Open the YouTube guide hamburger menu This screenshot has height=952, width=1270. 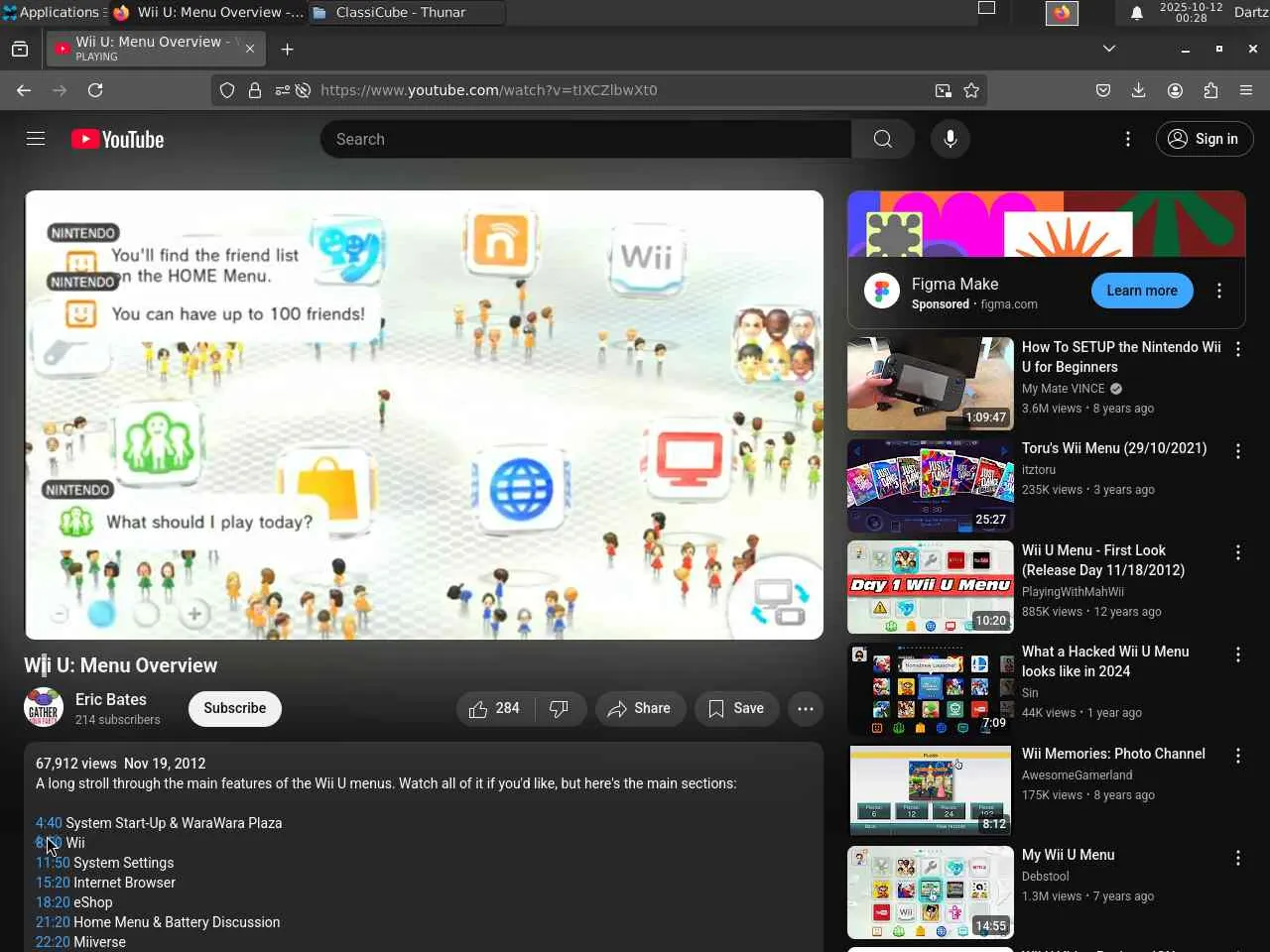click(36, 139)
